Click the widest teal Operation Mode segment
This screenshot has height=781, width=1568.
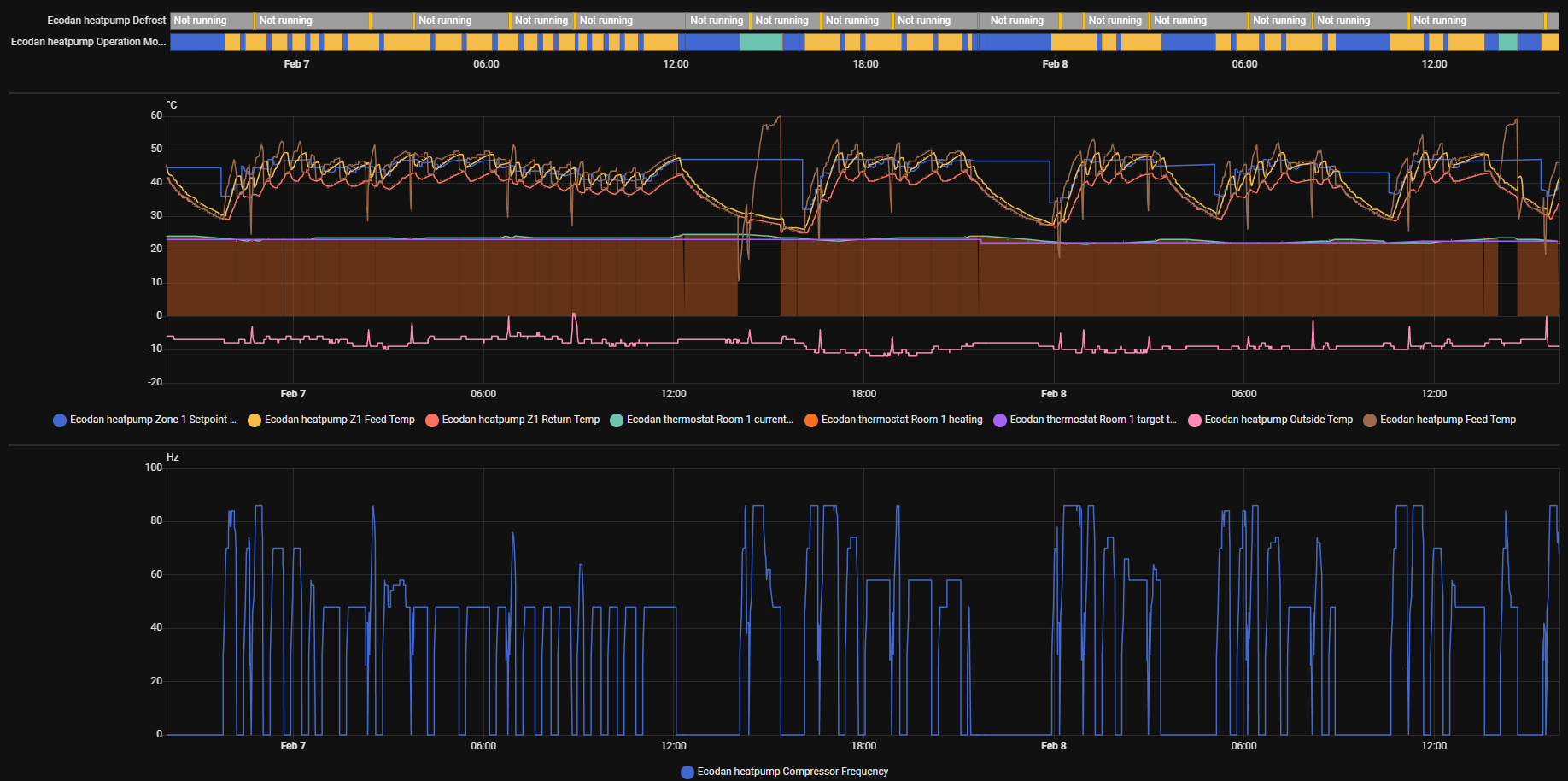point(761,42)
